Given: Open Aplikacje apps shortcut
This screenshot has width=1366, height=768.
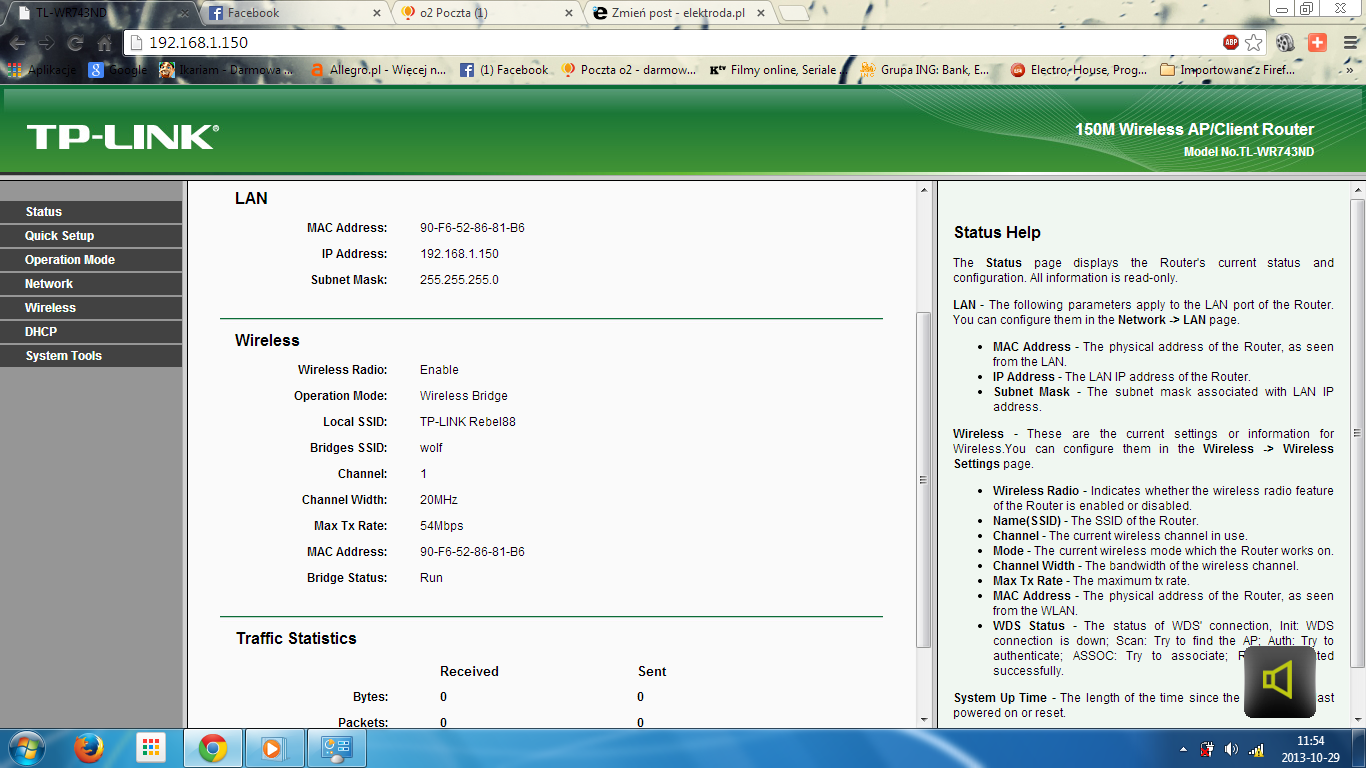Looking at the screenshot, I should [x=41, y=70].
